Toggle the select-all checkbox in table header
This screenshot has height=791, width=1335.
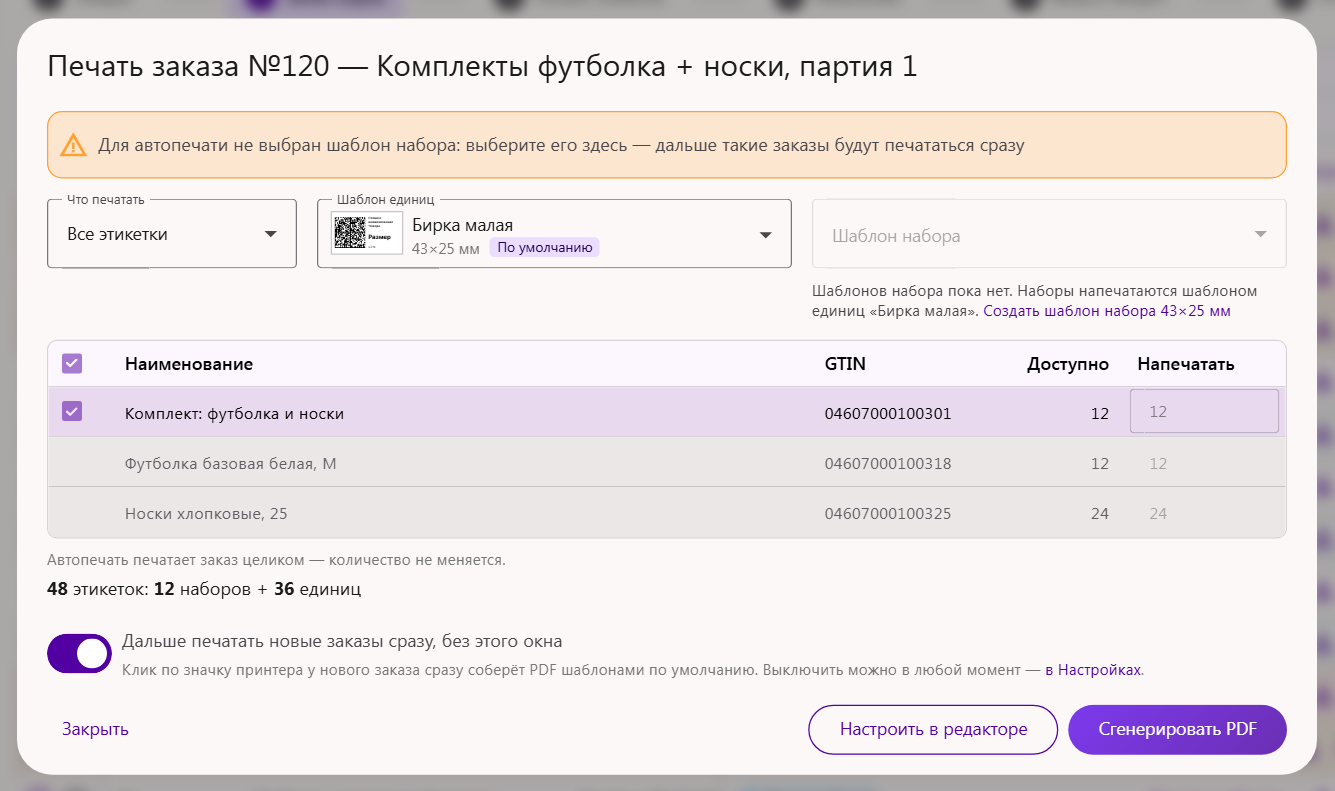[x=72, y=364]
